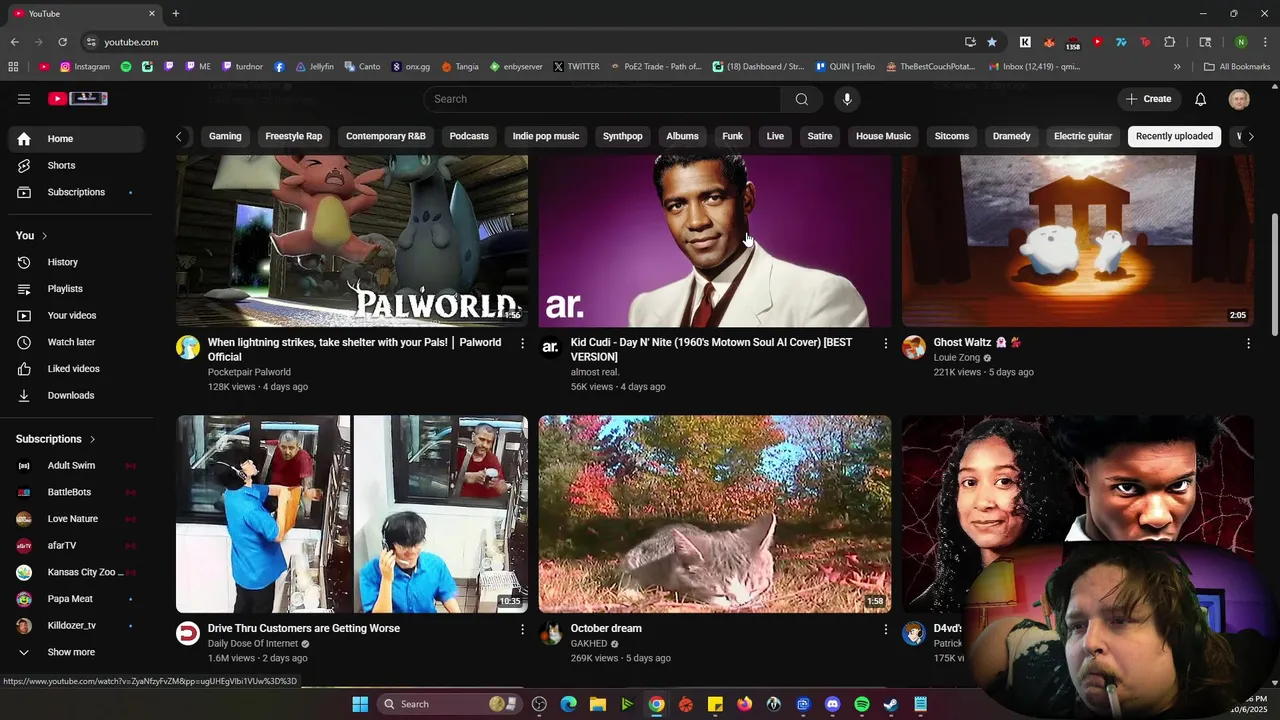
Task: Click the address bar URL
Action: [131, 42]
